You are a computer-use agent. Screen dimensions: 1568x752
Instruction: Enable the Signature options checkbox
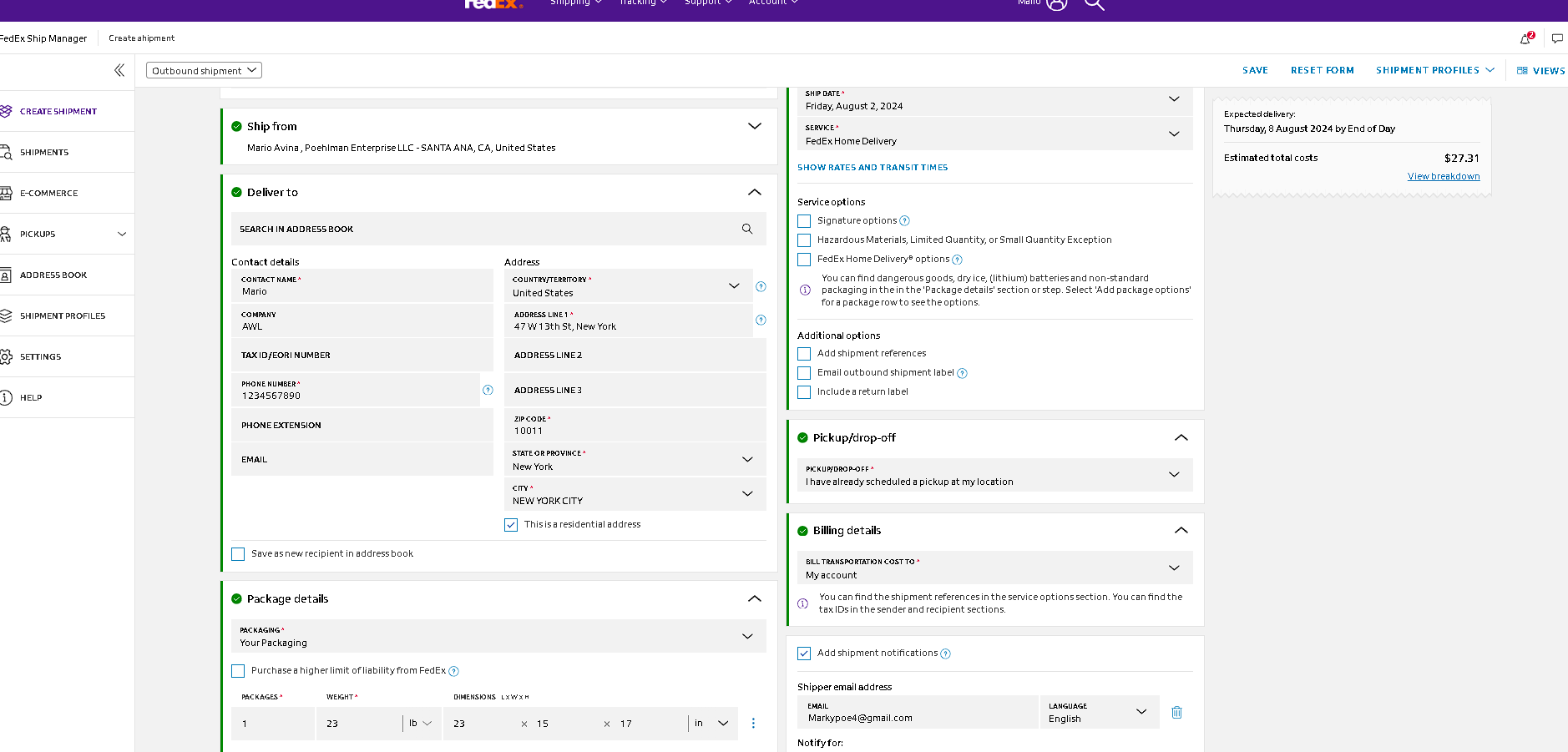click(x=804, y=221)
